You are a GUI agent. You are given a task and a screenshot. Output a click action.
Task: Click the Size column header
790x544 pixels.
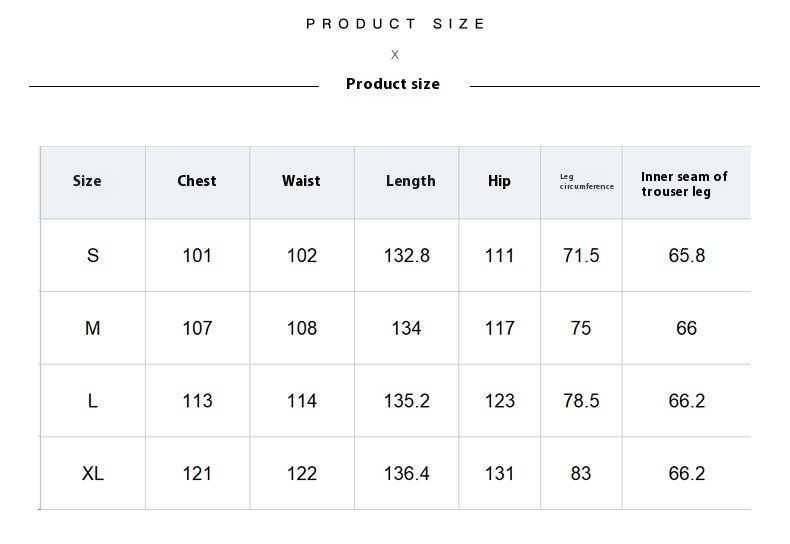point(87,181)
